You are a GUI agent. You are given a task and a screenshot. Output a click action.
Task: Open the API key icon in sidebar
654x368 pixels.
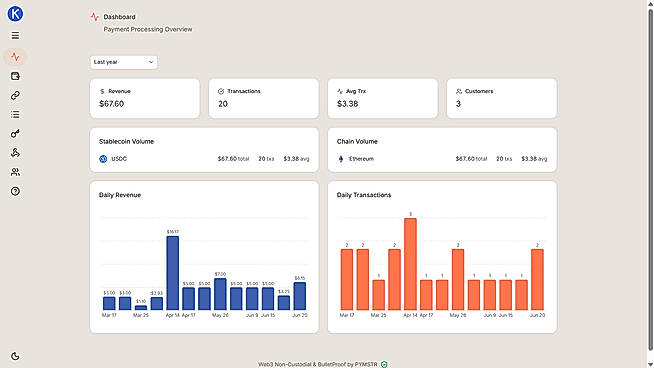point(15,134)
